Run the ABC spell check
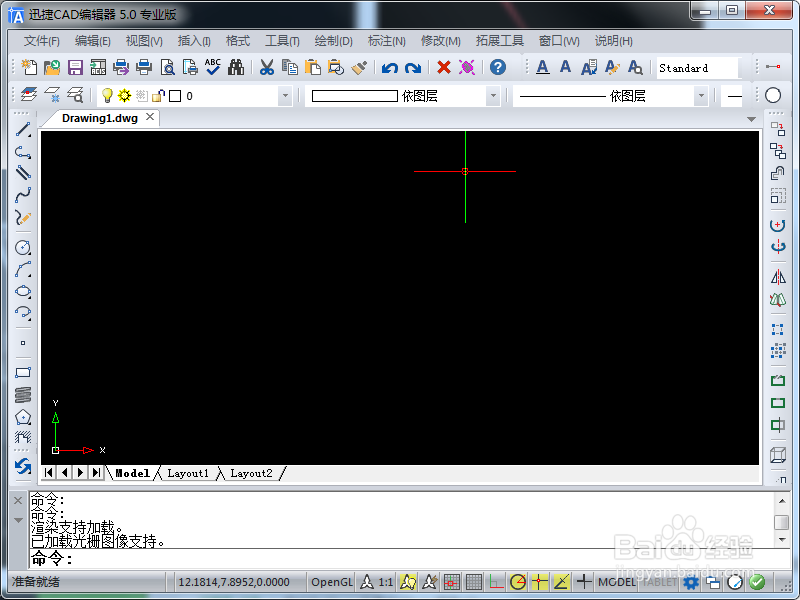Screen dimensions: 800x600 pyautogui.click(x=213, y=67)
